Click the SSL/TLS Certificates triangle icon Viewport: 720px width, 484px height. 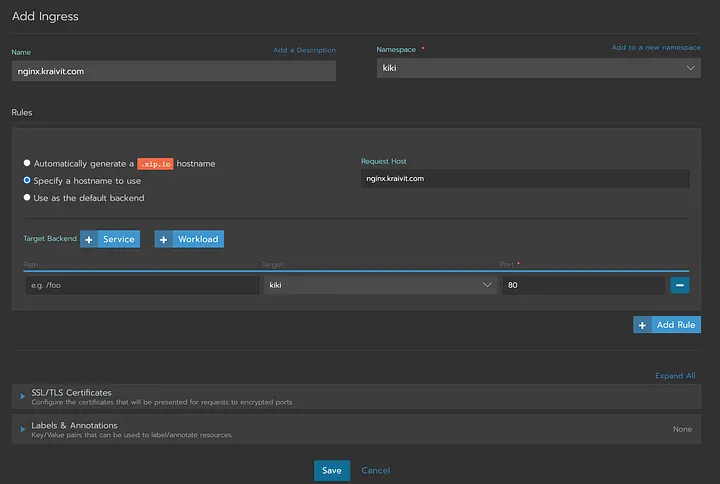tap(22, 396)
